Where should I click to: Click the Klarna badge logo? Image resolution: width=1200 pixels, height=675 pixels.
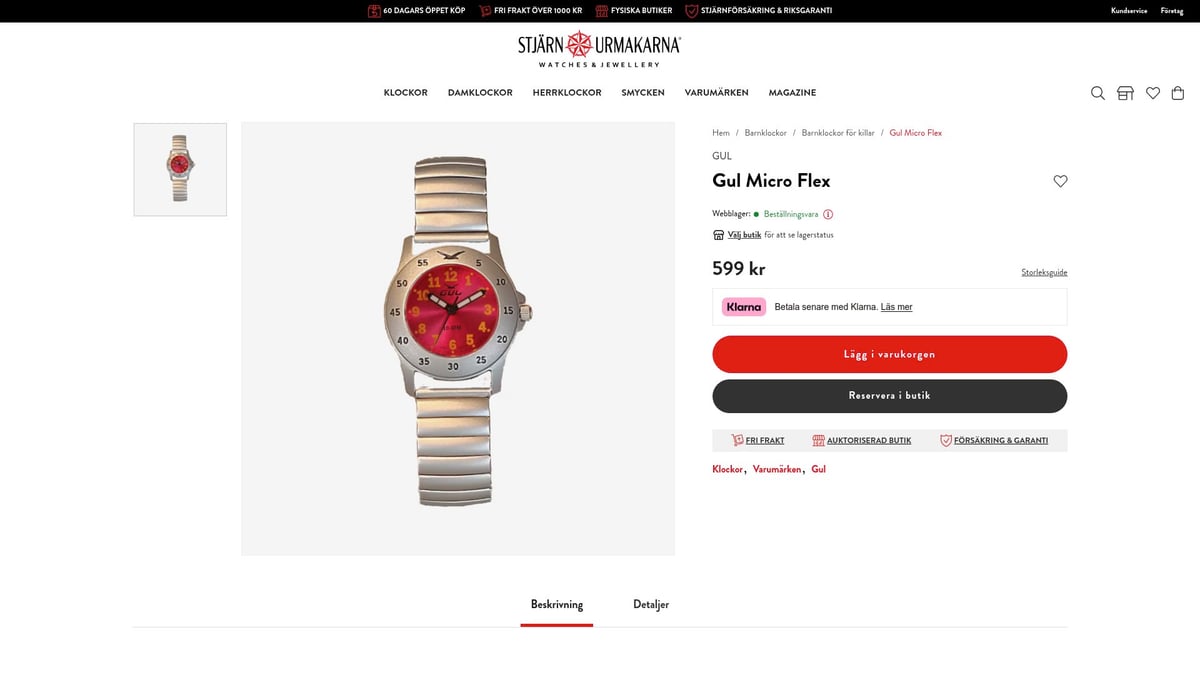click(x=744, y=307)
